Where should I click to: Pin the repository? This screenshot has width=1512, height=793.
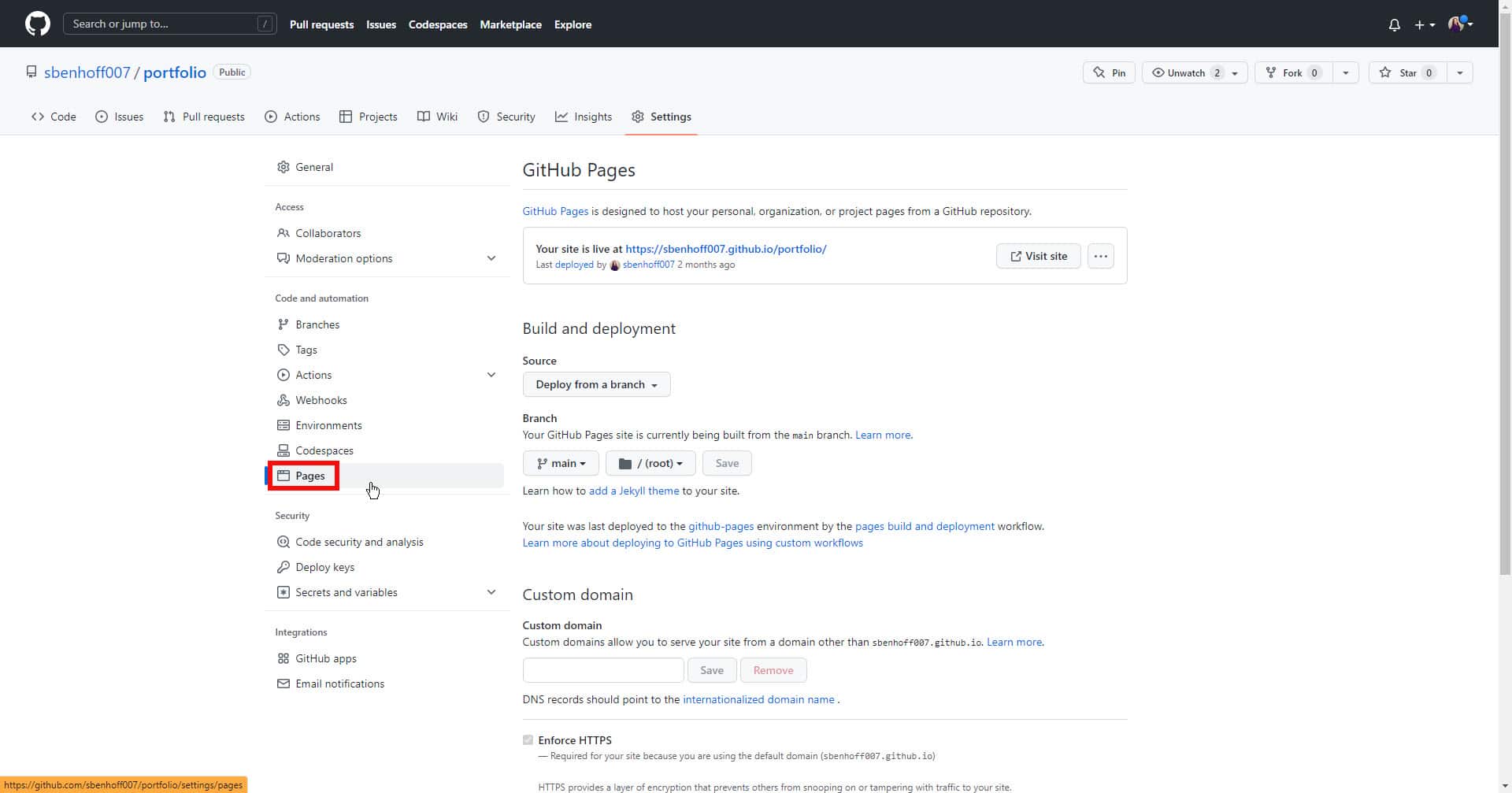coord(1109,72)
